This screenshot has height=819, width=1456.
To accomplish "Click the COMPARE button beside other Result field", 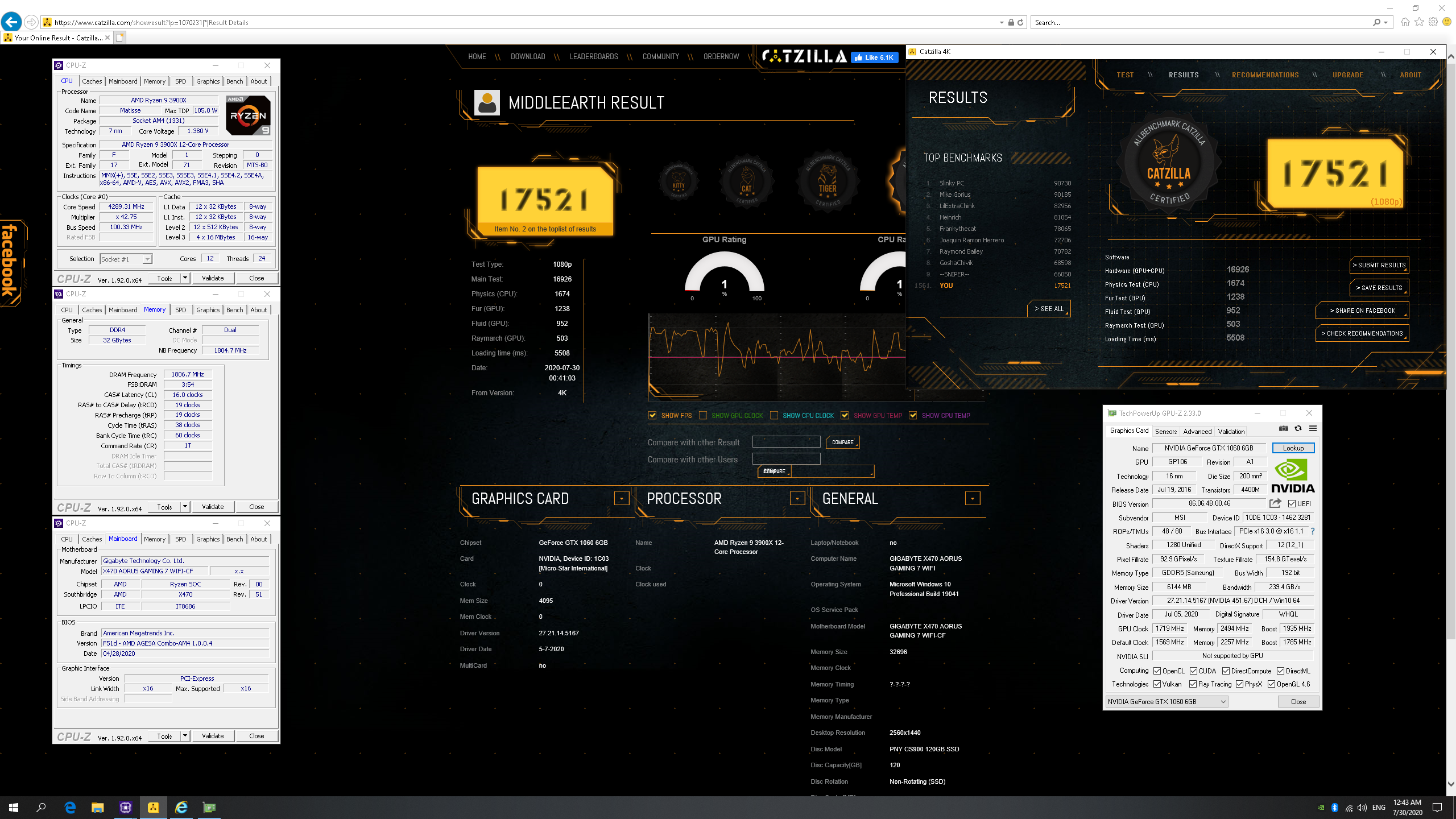I will (x=842, y=442).
